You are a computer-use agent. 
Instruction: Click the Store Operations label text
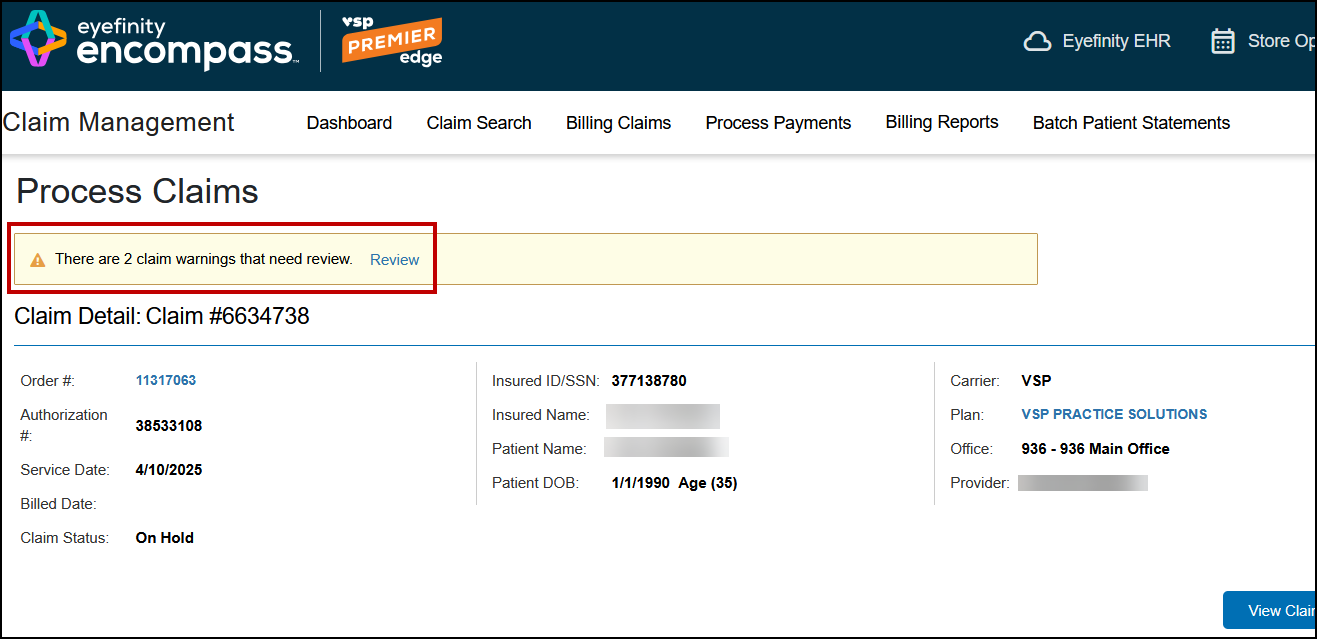(x=1281, y=41)
